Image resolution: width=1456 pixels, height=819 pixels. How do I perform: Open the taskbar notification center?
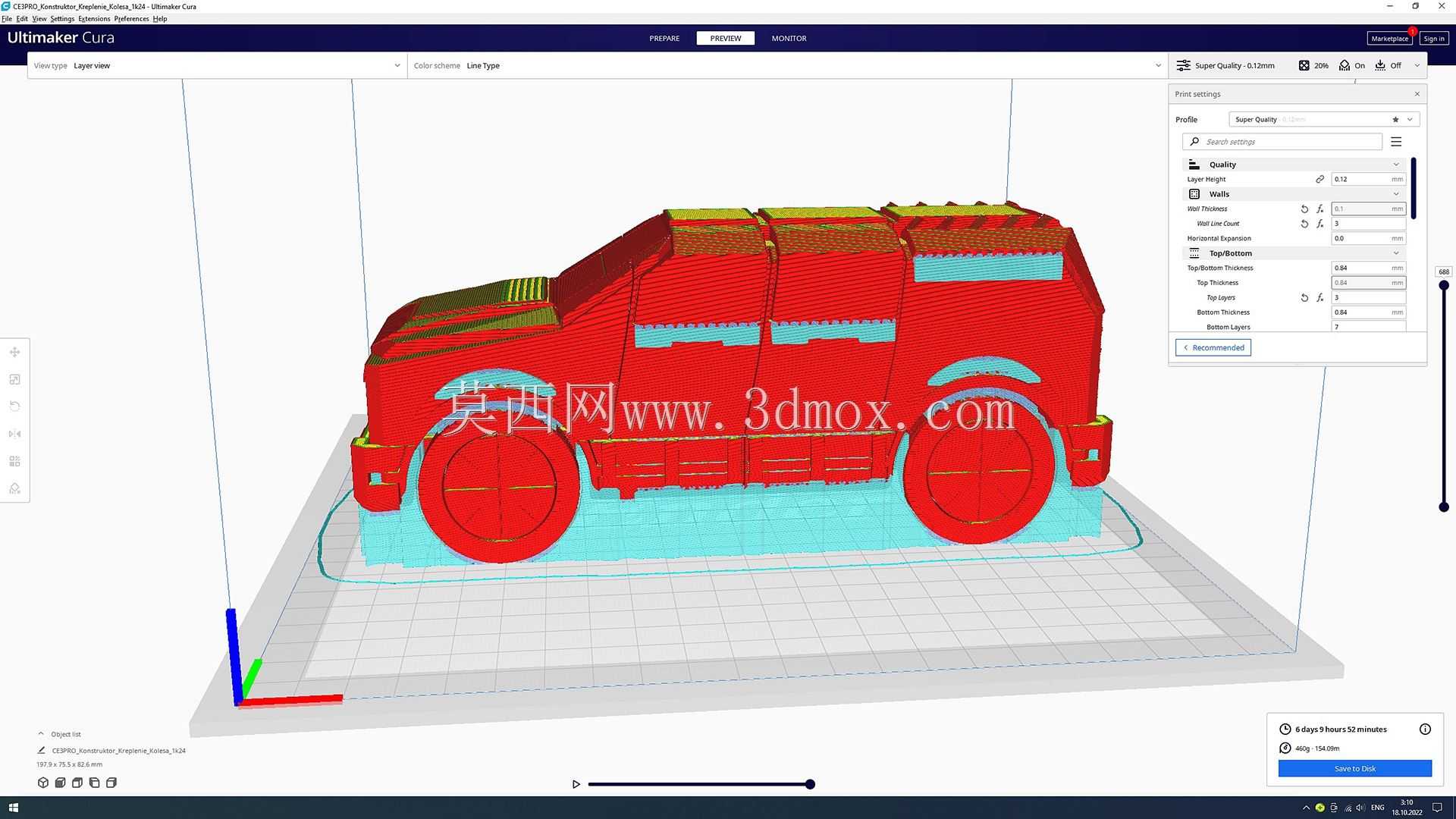(x=1437, y=808)
